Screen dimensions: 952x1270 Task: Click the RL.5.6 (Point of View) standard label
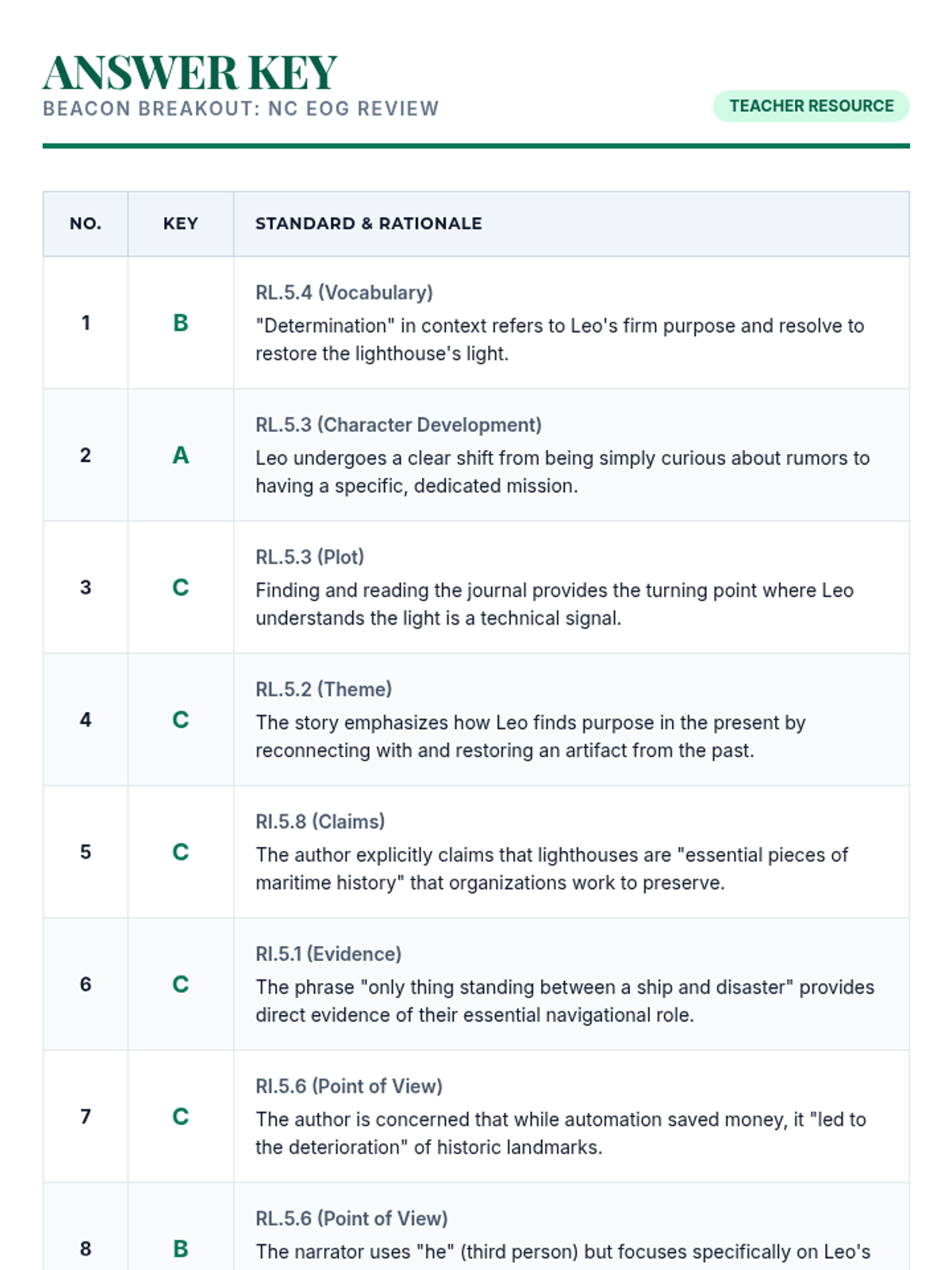coord(351,1219)
